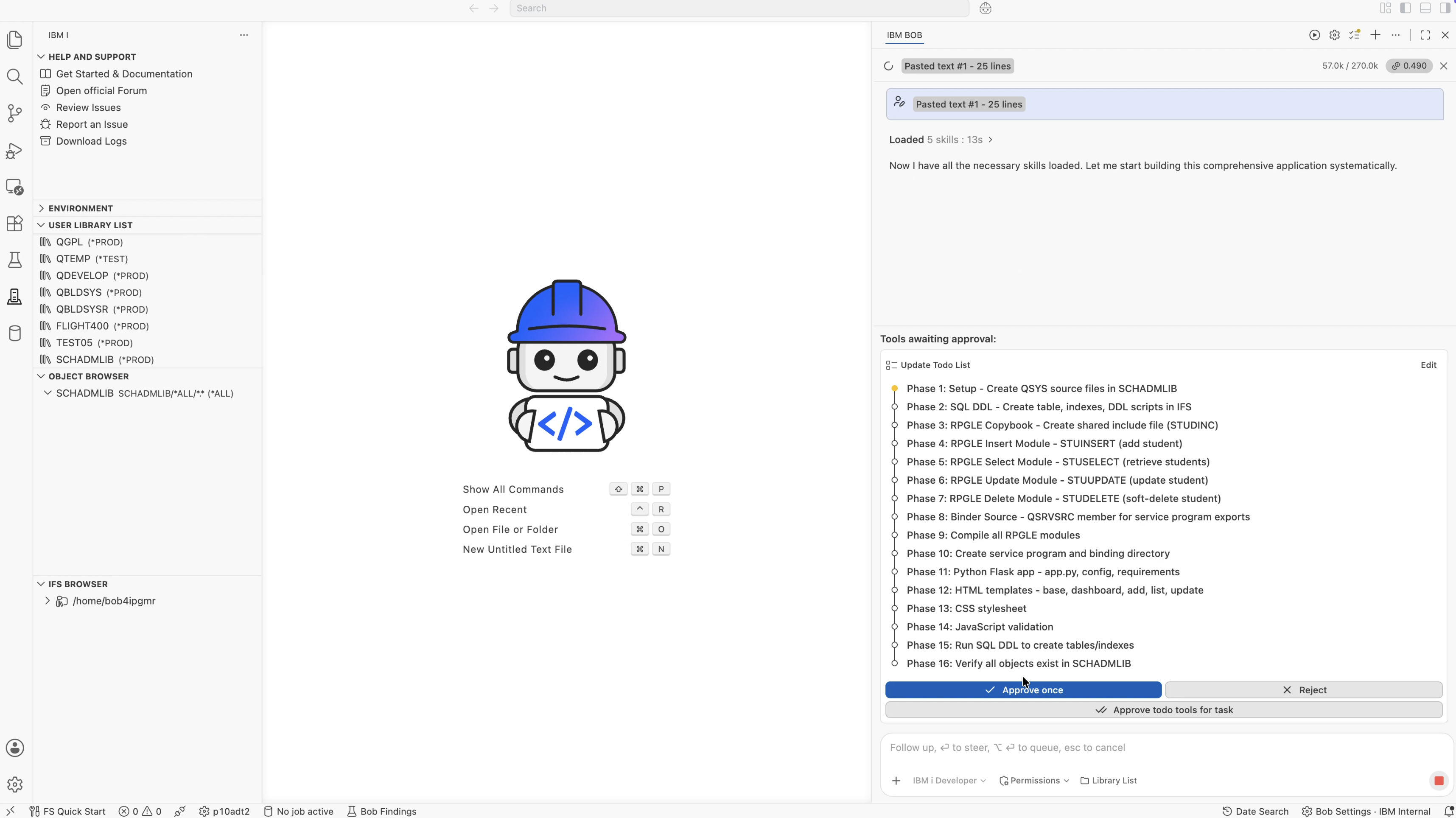The image size is (1456, 818).
Task: Click the Approve once button
Action: 1023,690
